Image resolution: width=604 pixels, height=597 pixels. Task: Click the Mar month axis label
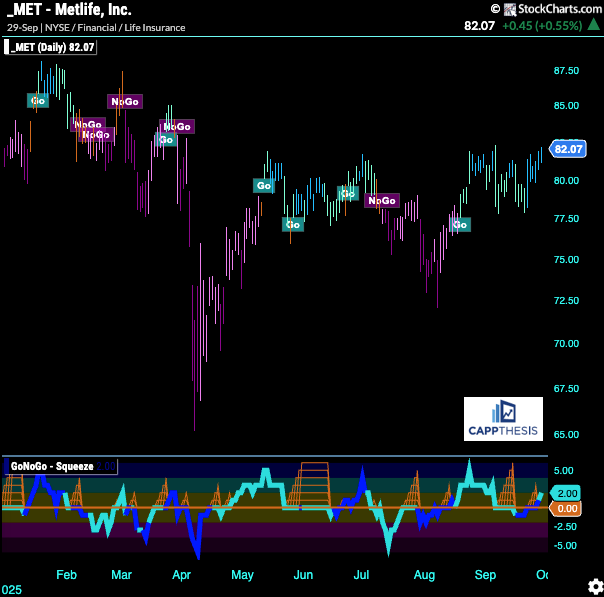tap(121, 575)
